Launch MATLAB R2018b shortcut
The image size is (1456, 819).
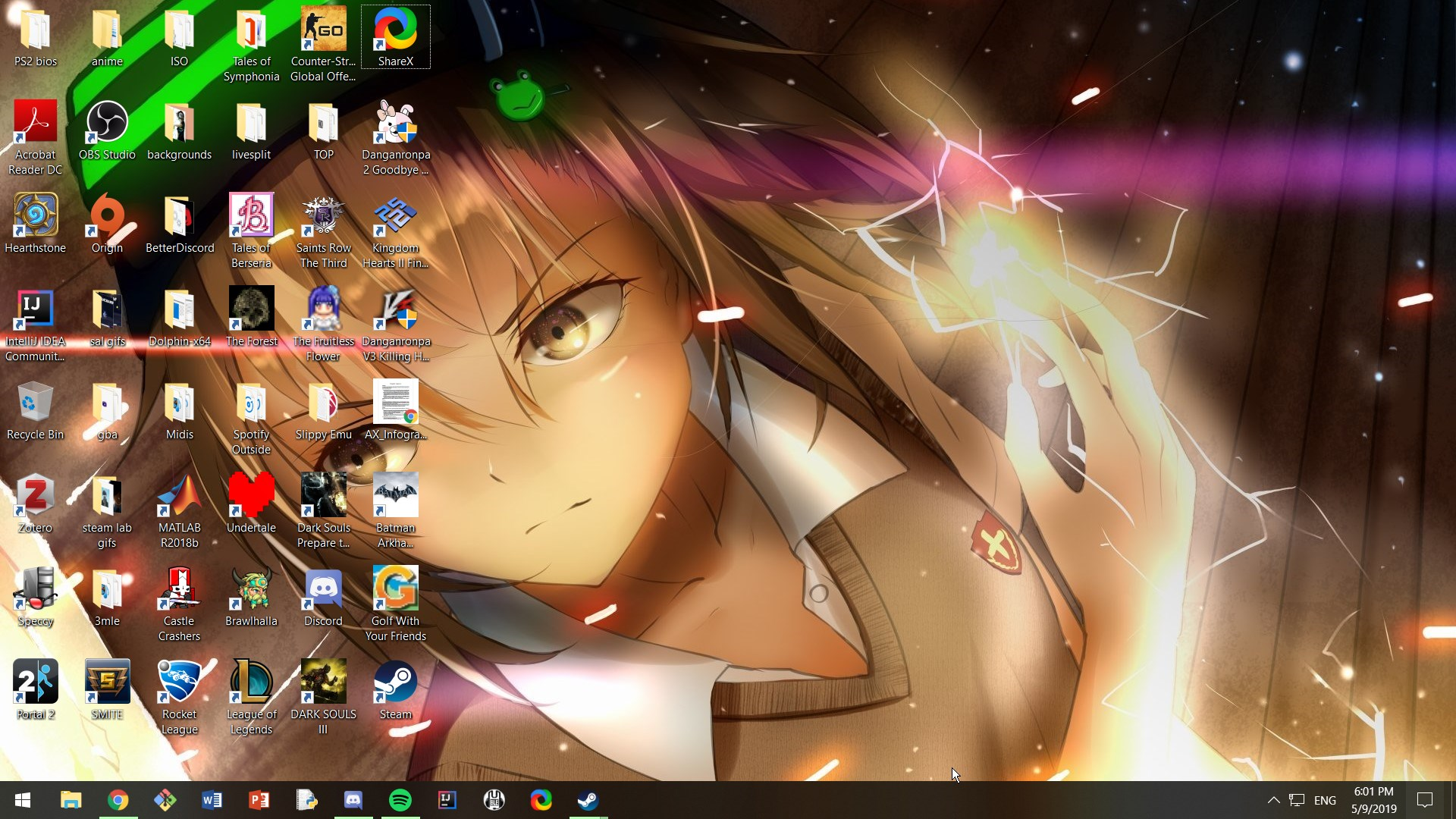tap(179, 512)
